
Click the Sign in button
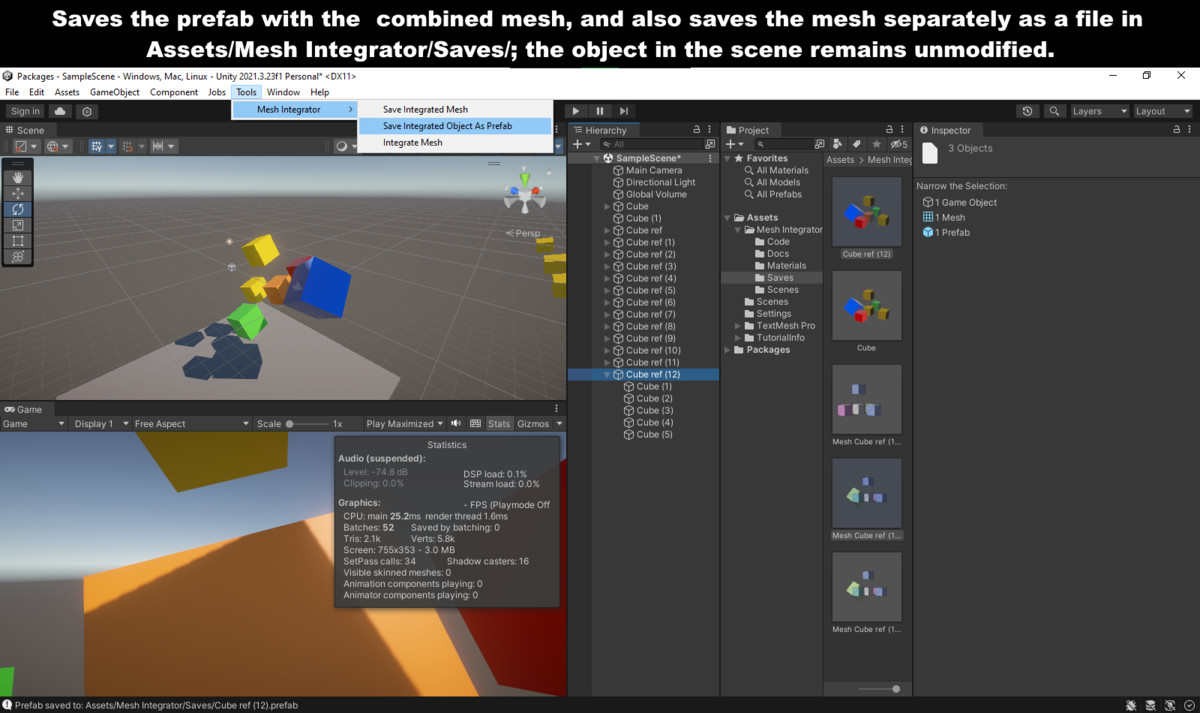[x=25, y=111]
